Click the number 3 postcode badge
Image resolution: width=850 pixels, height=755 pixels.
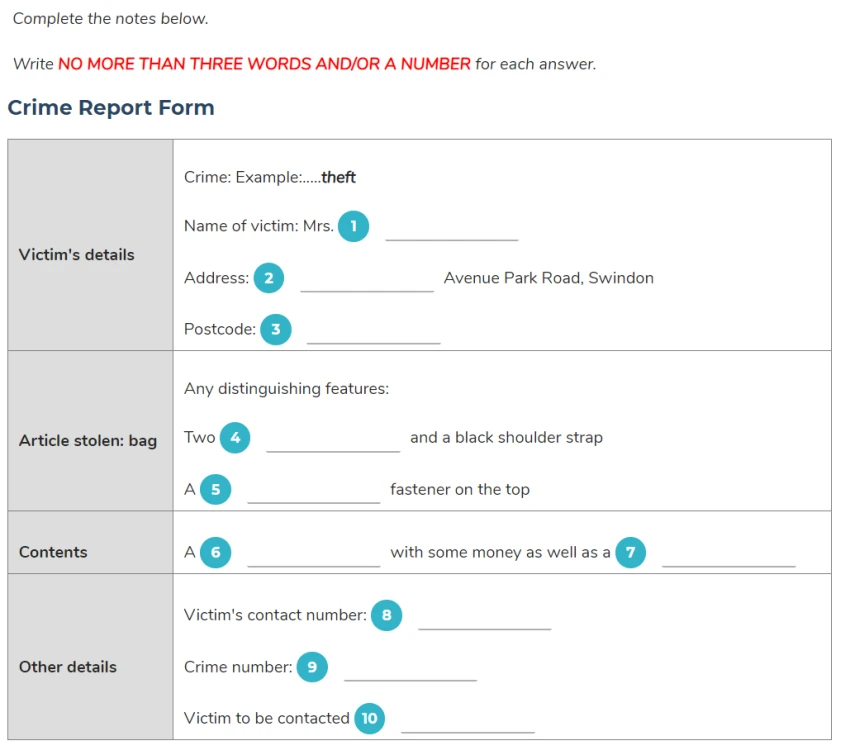point(276,330)
